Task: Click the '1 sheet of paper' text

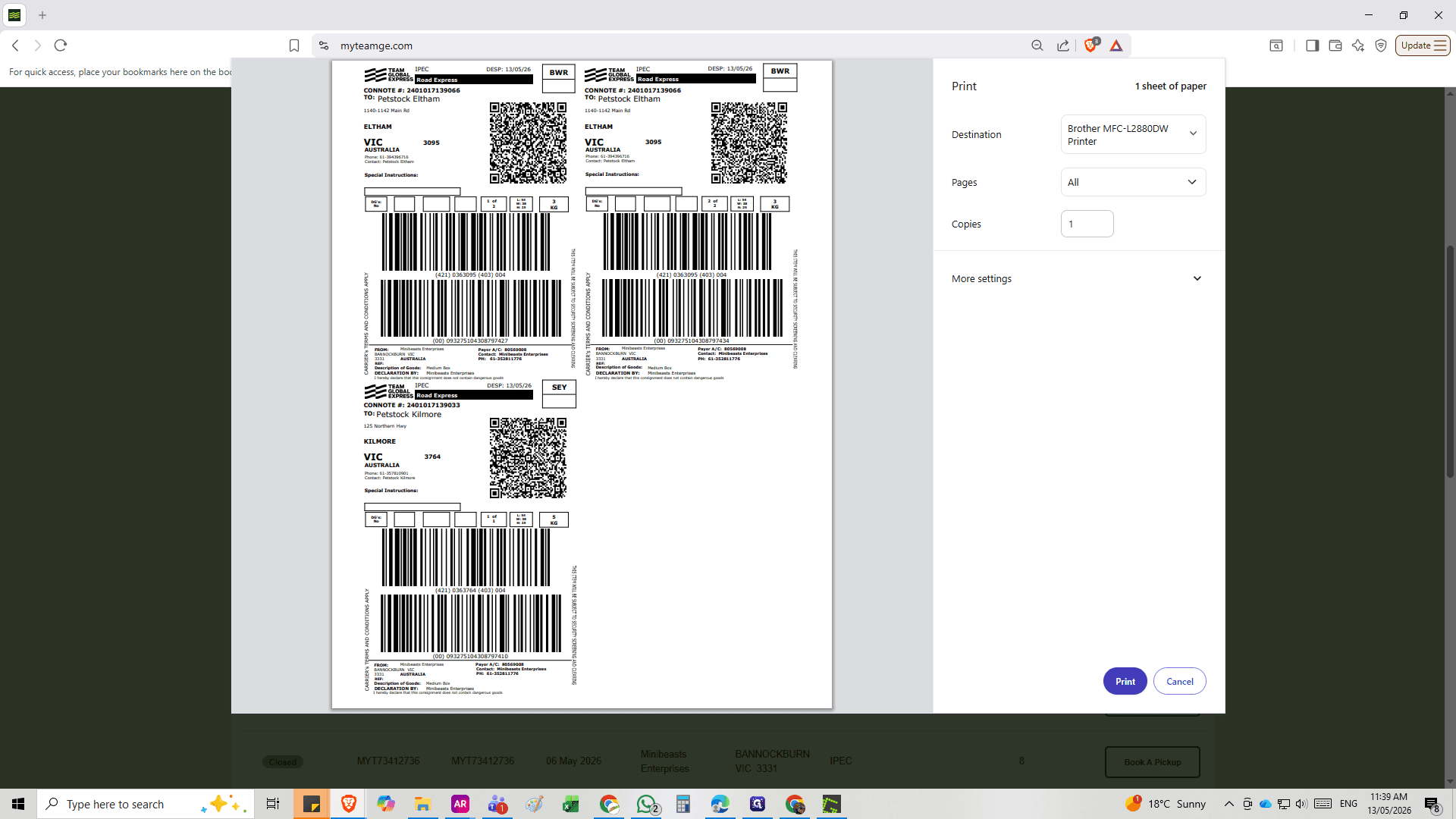Action: pos(1170,86)
